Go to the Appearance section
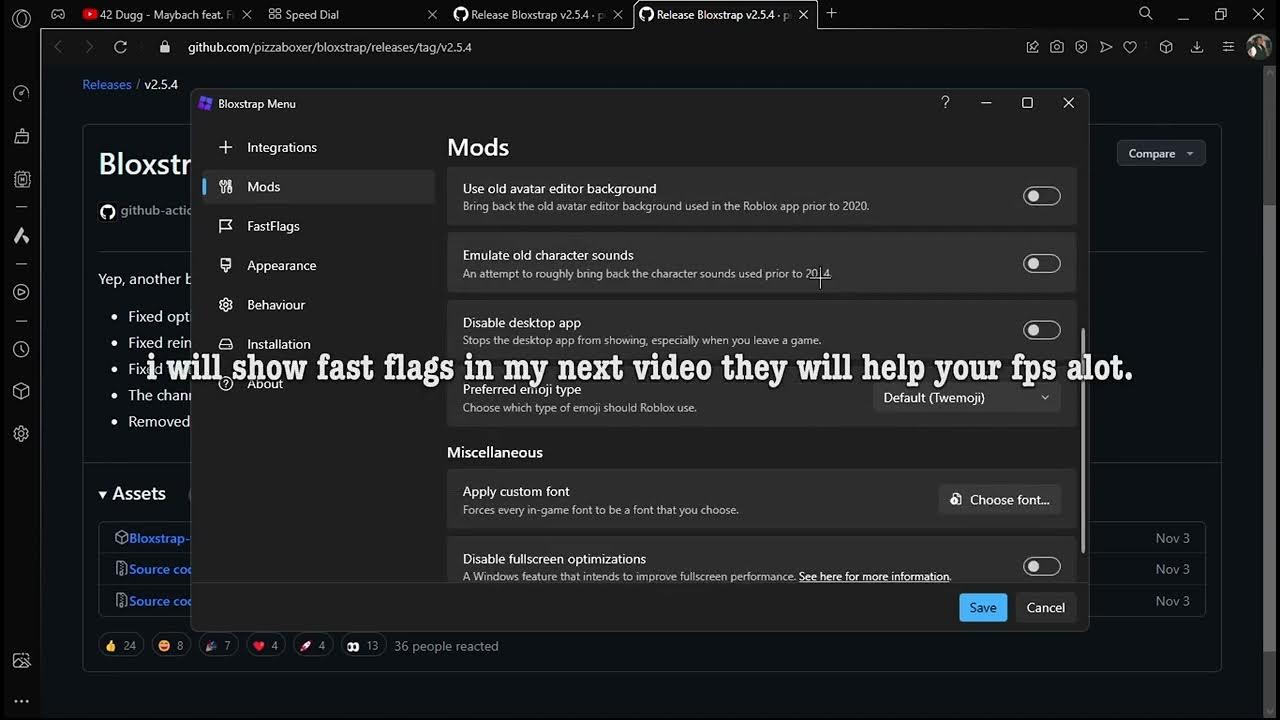 coord(318,265)
